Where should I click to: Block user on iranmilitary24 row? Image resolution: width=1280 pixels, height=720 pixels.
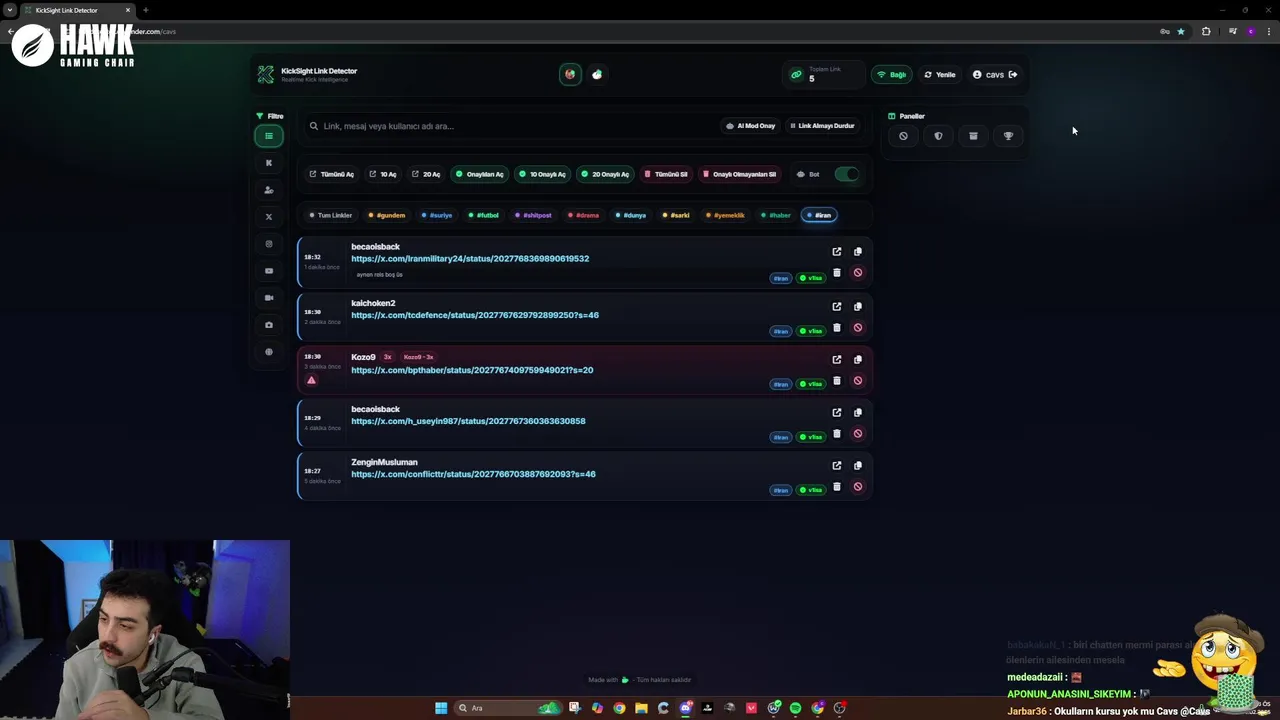click(x=857, y=273)
